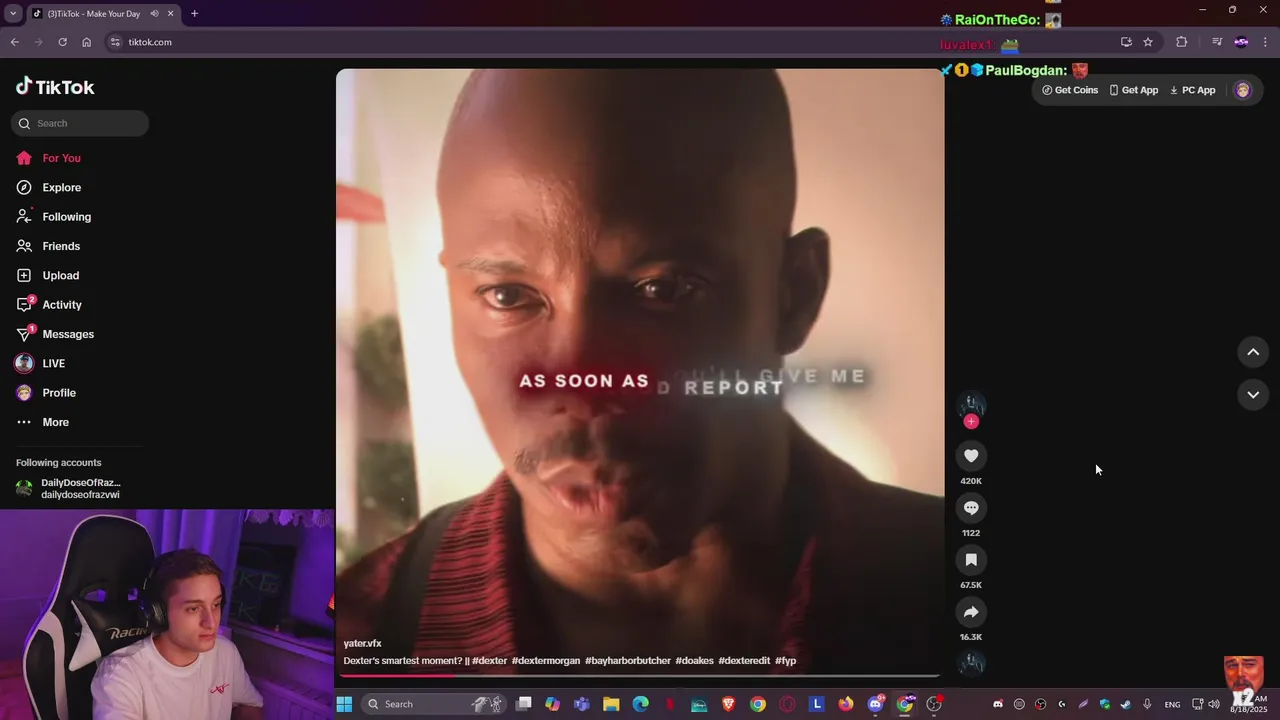Go to previous video with up arrow

point(1253,352)
